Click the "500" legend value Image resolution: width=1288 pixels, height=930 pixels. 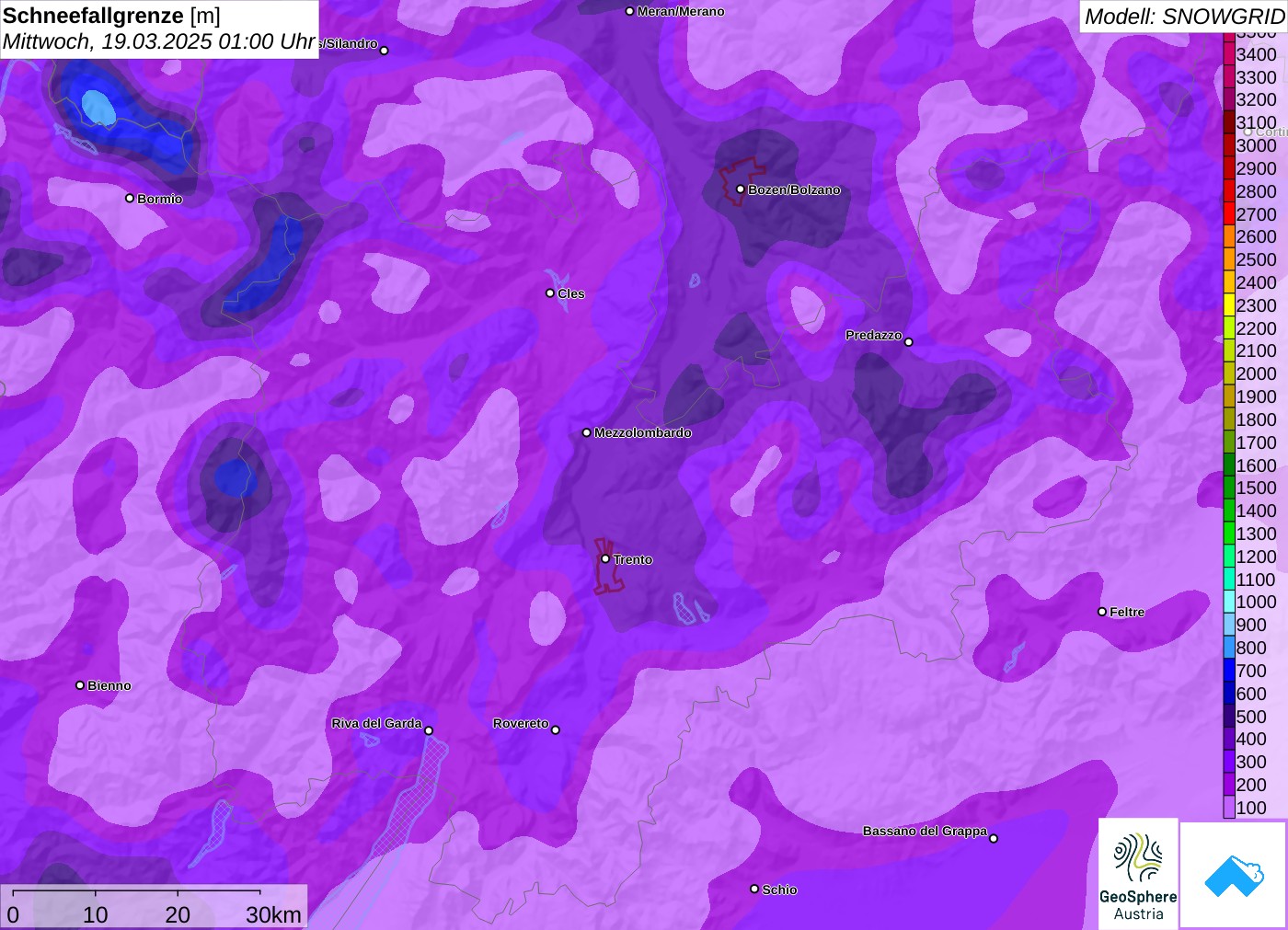(1251, 716)
